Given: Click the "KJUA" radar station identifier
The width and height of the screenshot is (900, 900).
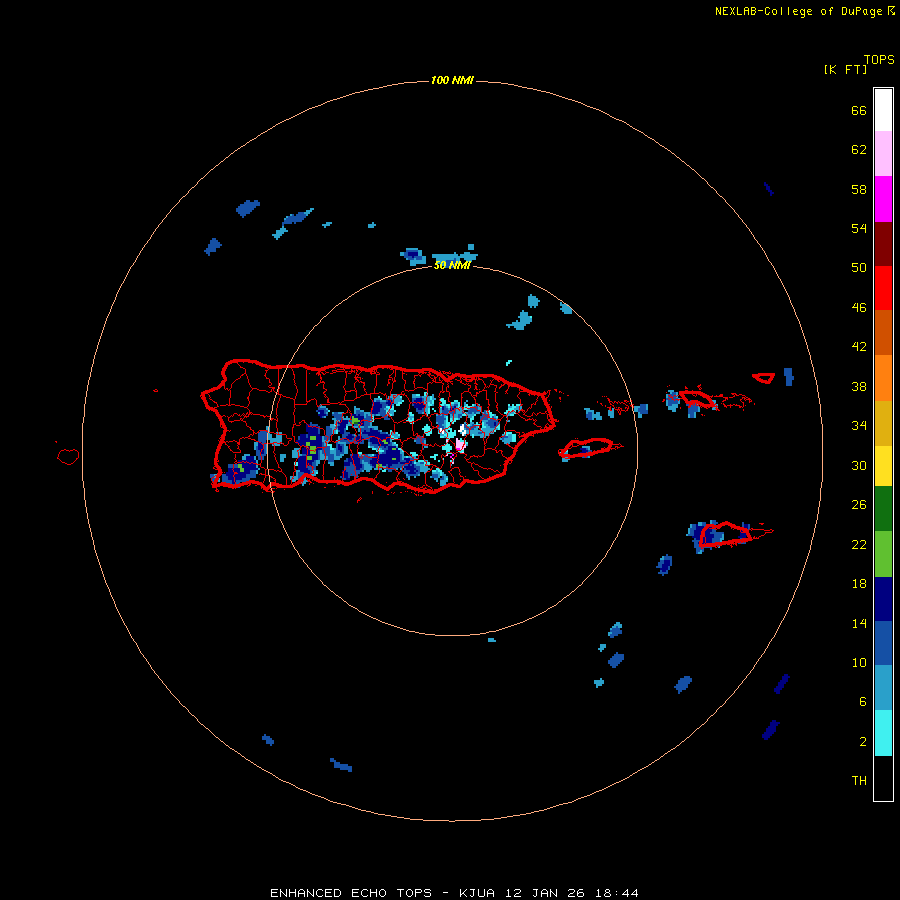Looking at the screenshot, I should 476,893.
